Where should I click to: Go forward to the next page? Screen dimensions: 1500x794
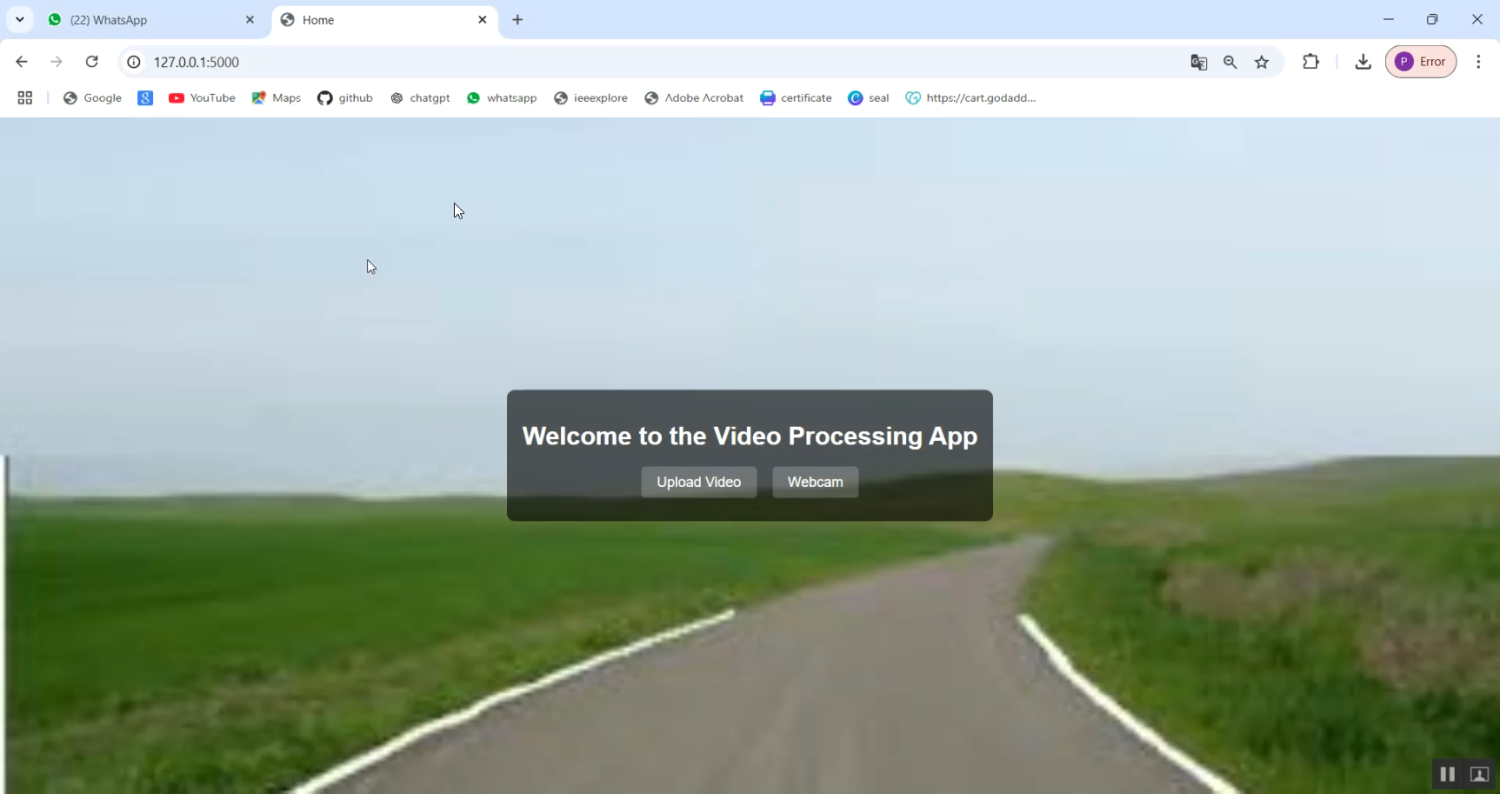tap(57, 62)
